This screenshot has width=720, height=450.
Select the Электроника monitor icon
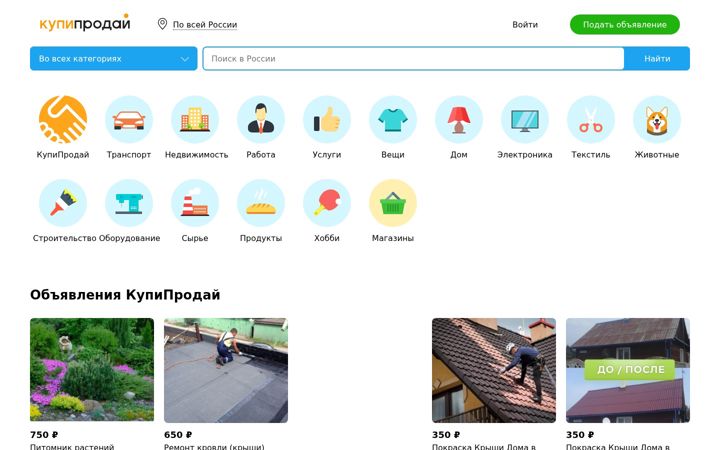pyautogui.click(x=524, y=119)
